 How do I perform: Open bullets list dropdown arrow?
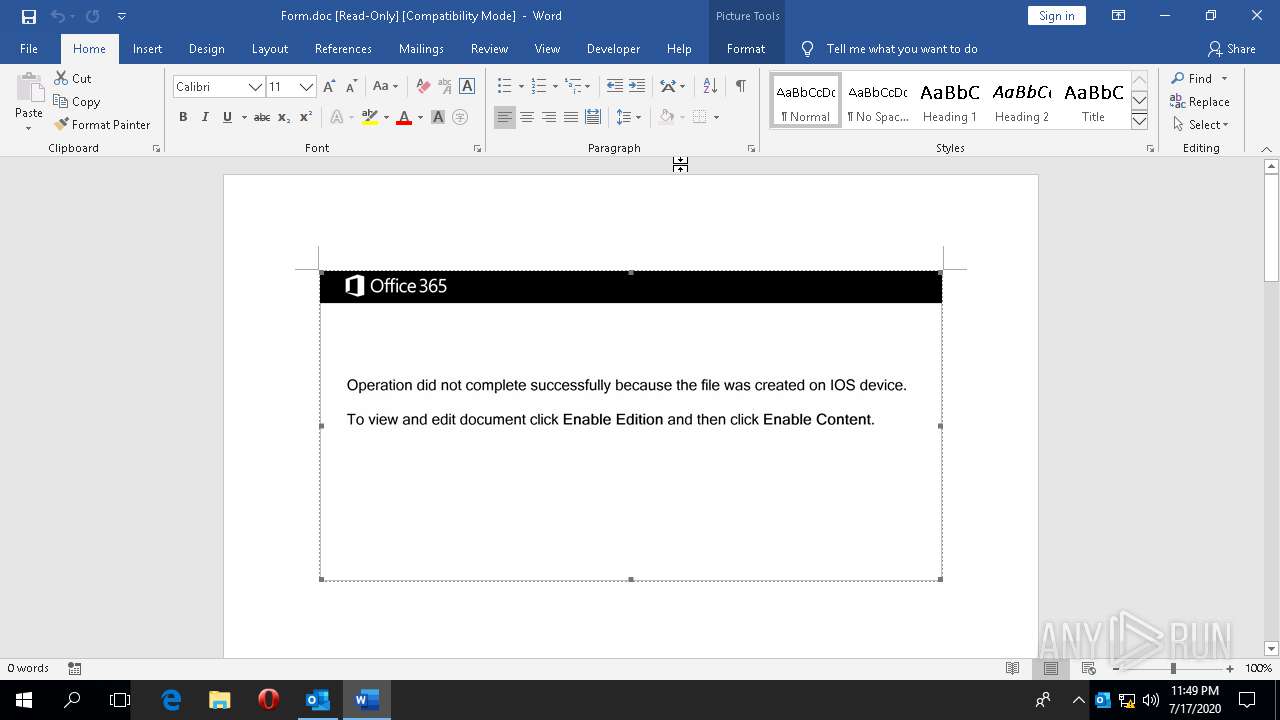coord(521,87)
